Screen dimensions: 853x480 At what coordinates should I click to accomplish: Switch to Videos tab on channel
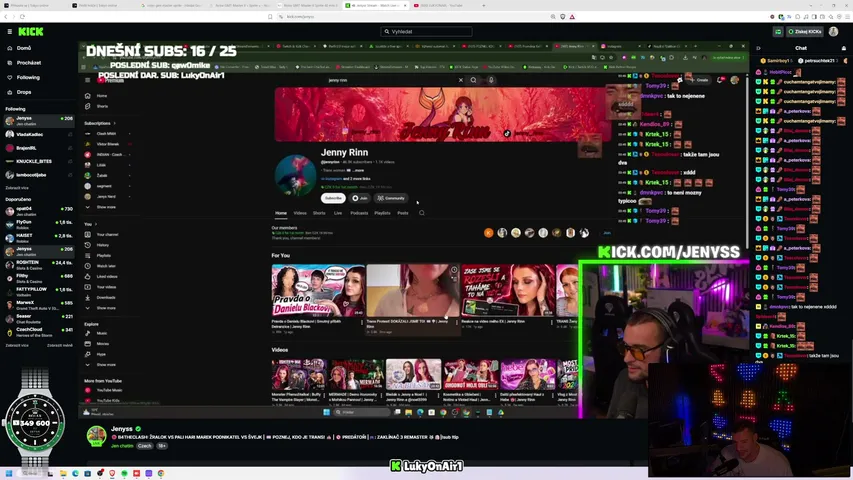(300, 213)
